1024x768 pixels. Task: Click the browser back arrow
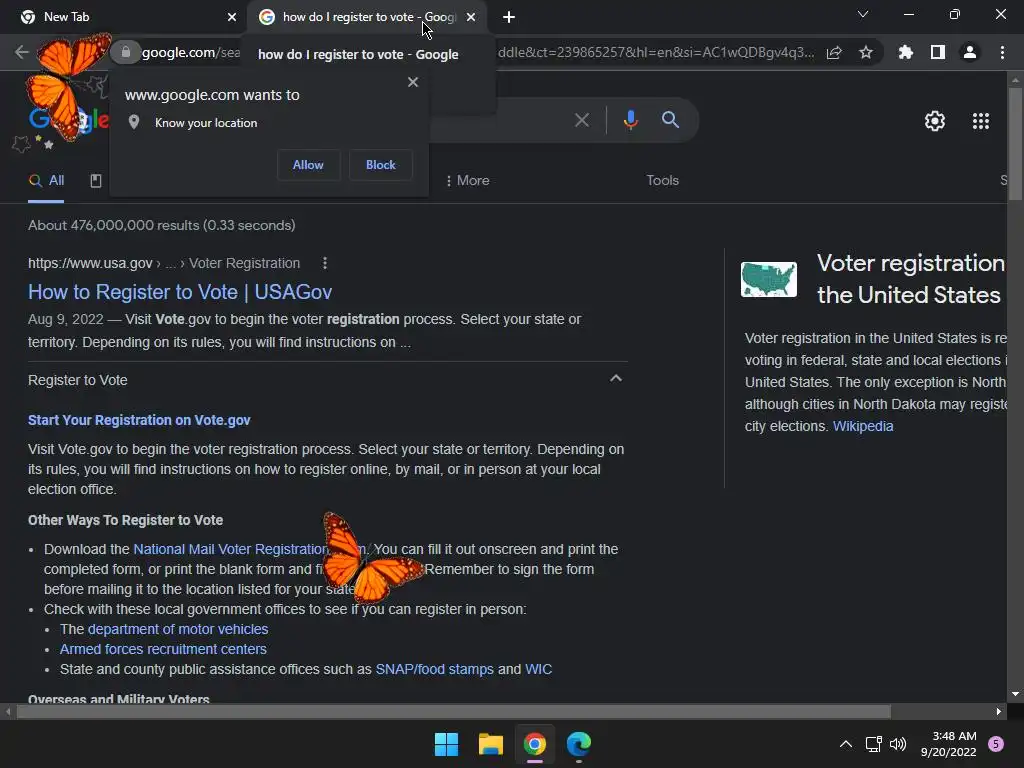22,52
